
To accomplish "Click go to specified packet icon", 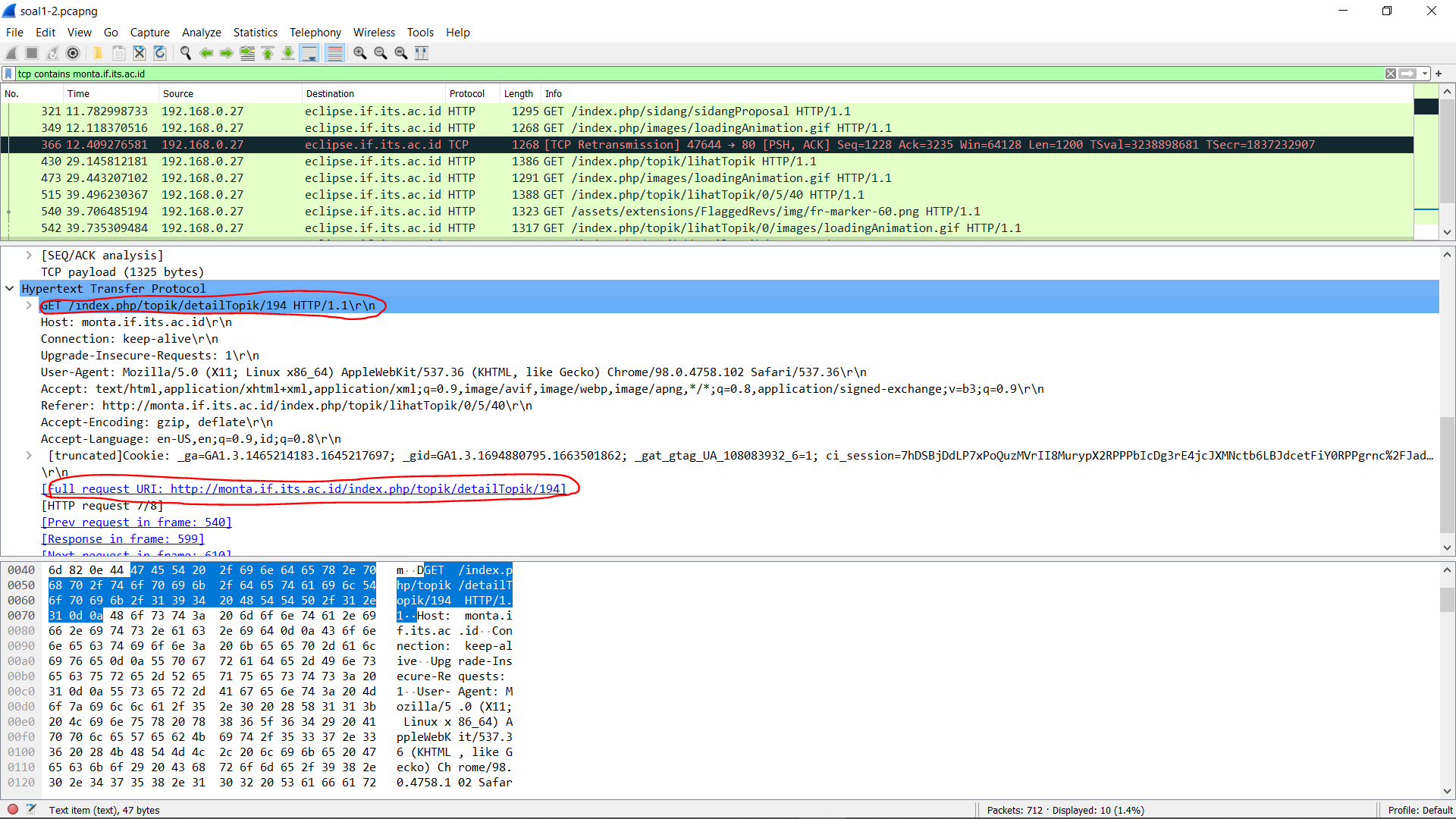I will (247, 53).
